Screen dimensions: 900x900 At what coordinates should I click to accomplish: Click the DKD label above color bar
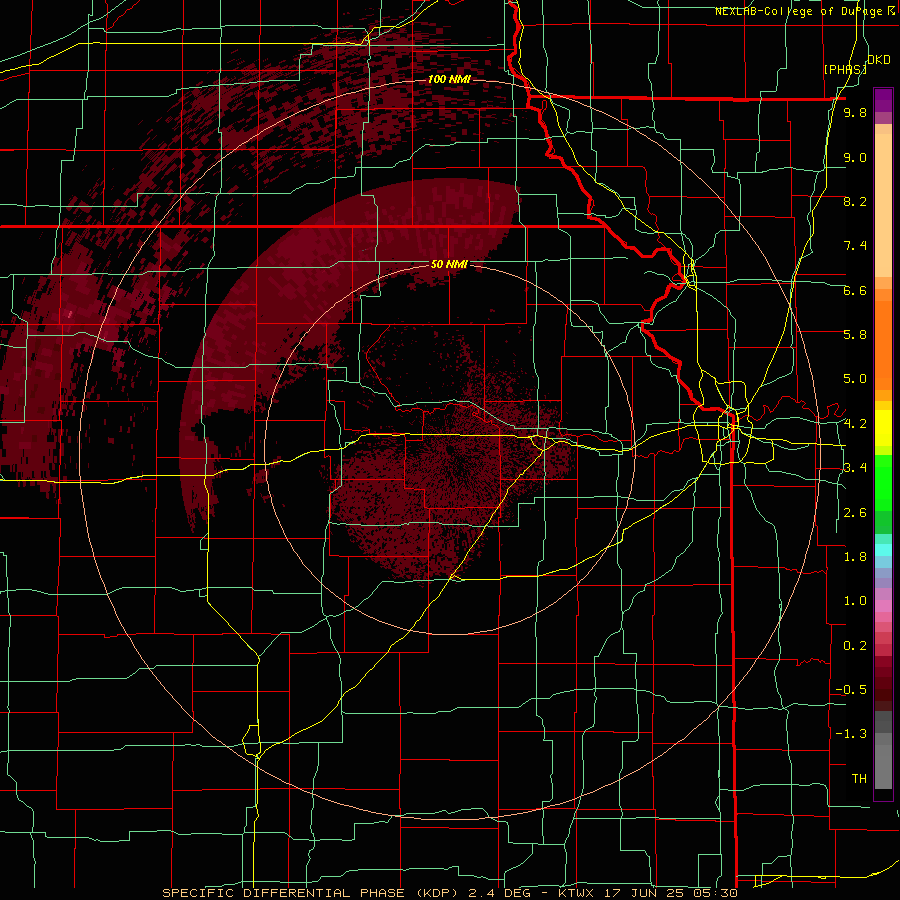(879, 60)
